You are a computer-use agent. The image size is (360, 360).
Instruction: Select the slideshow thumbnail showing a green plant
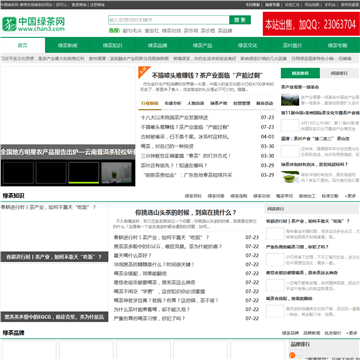click(x=116, y=173)
